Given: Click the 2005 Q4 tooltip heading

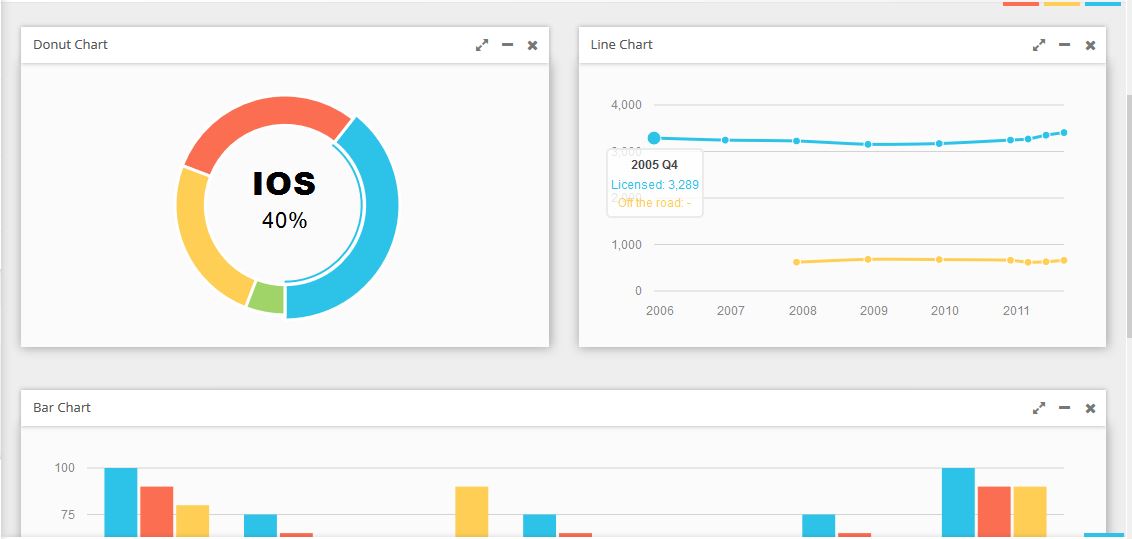Looking at the screenshot, I should (x=655, y=165).
